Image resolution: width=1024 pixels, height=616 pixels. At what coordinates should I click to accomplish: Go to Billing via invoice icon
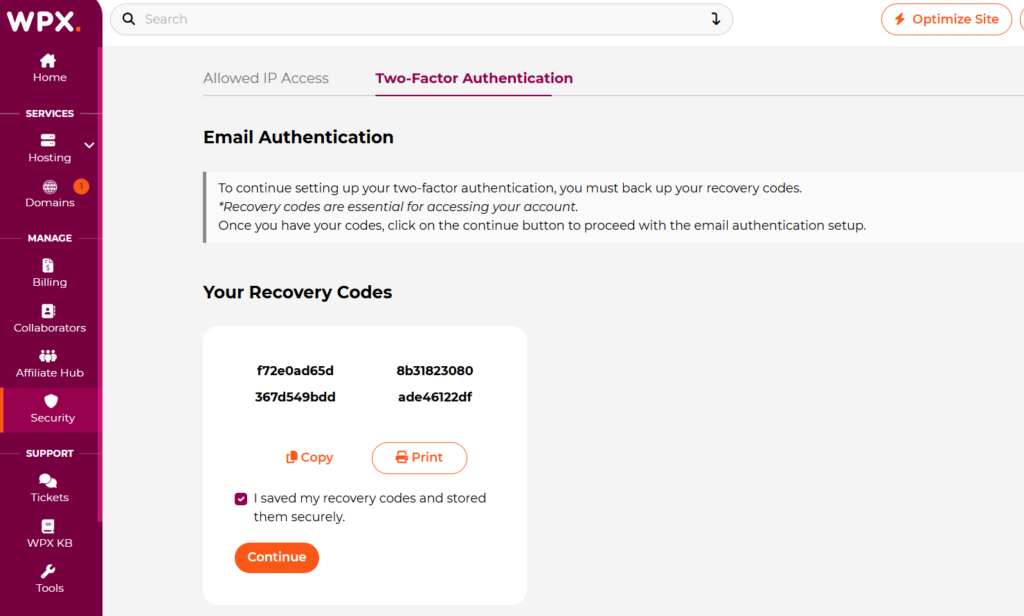(49, 266)
